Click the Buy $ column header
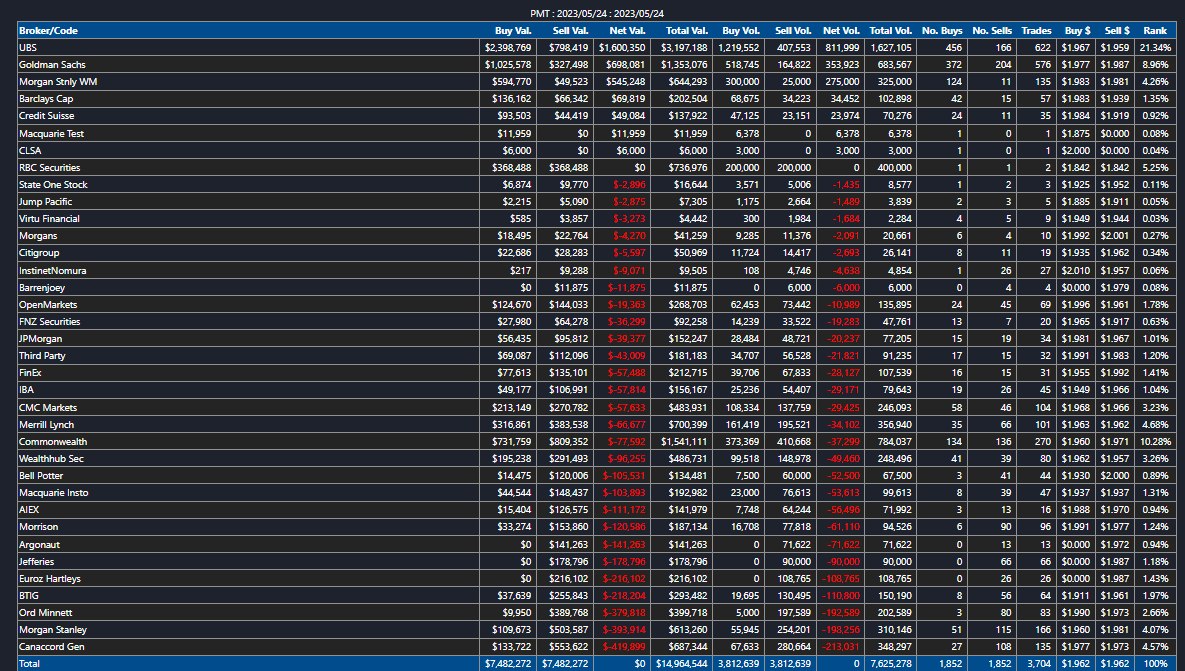 point(1078,31)
